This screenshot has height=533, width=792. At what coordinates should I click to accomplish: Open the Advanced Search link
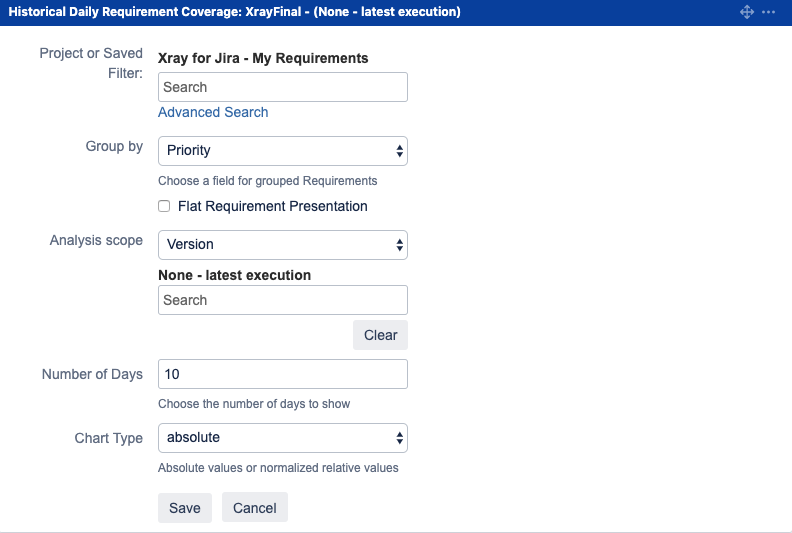point(213,112)
